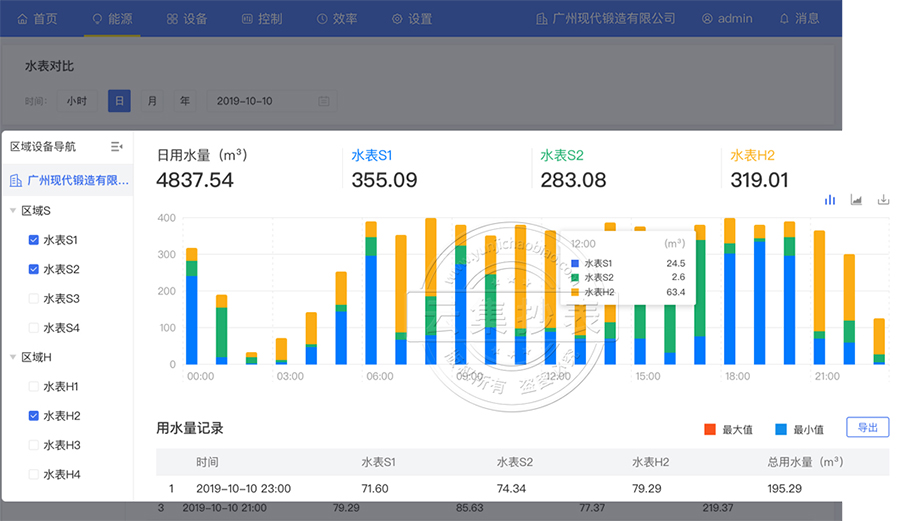Select the root company node in tree
The height and width of the screenshot is (521, 900).
tap(68, 181)
